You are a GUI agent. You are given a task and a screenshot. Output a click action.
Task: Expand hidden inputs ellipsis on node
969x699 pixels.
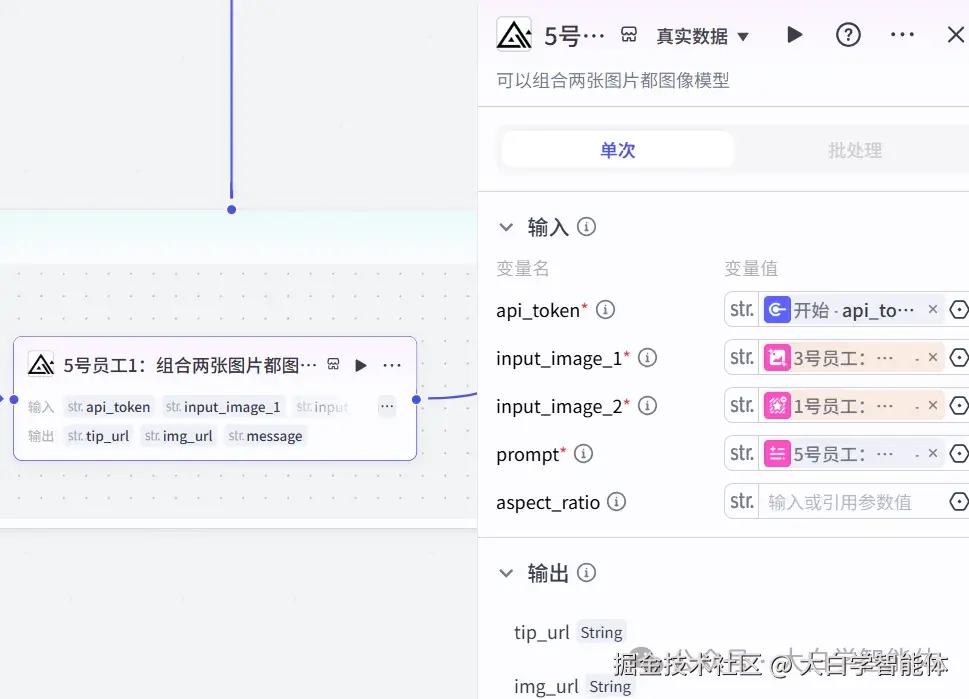pos(387,406)
